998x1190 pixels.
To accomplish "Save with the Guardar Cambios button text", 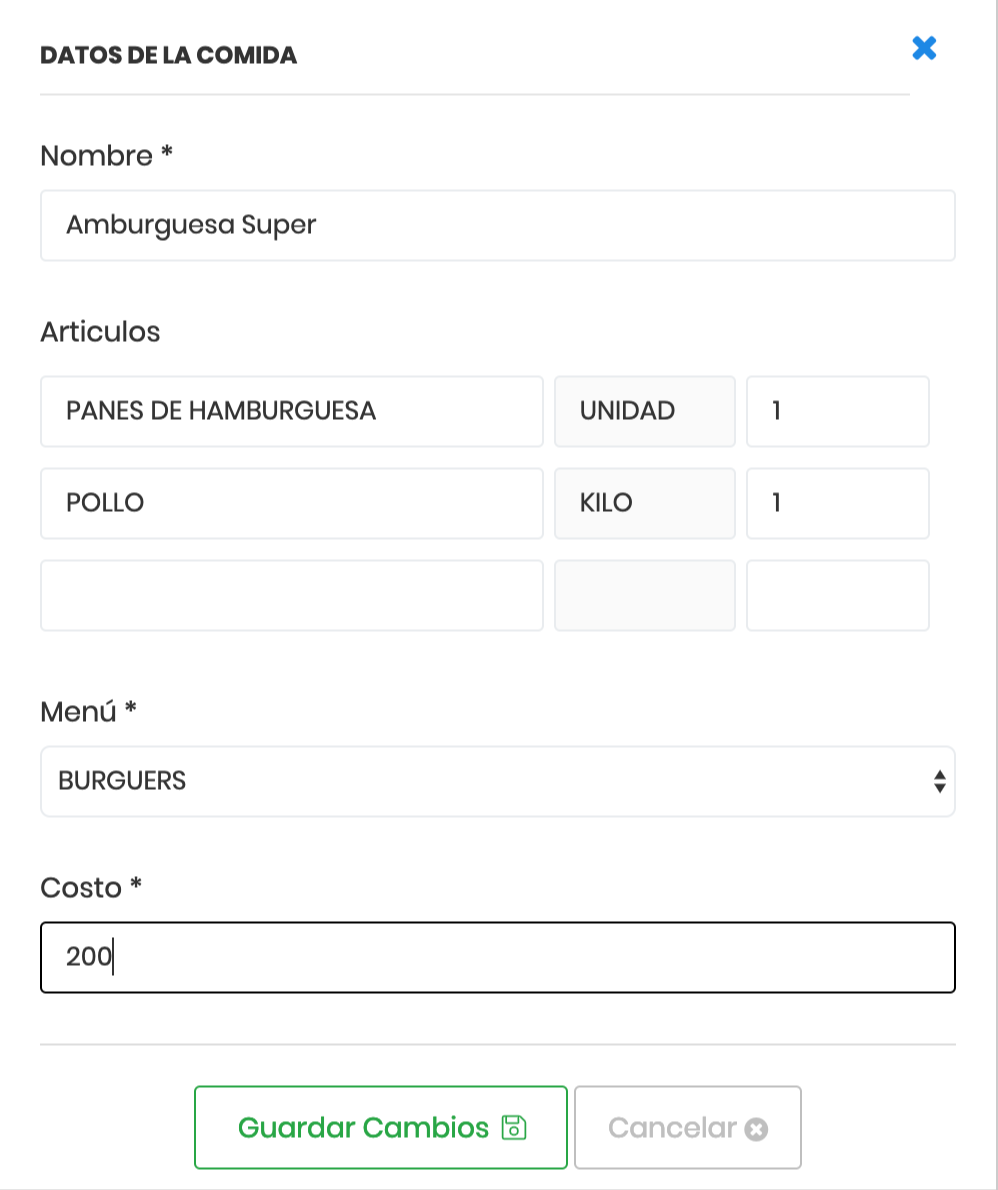I will click(x=363, y=1127).
